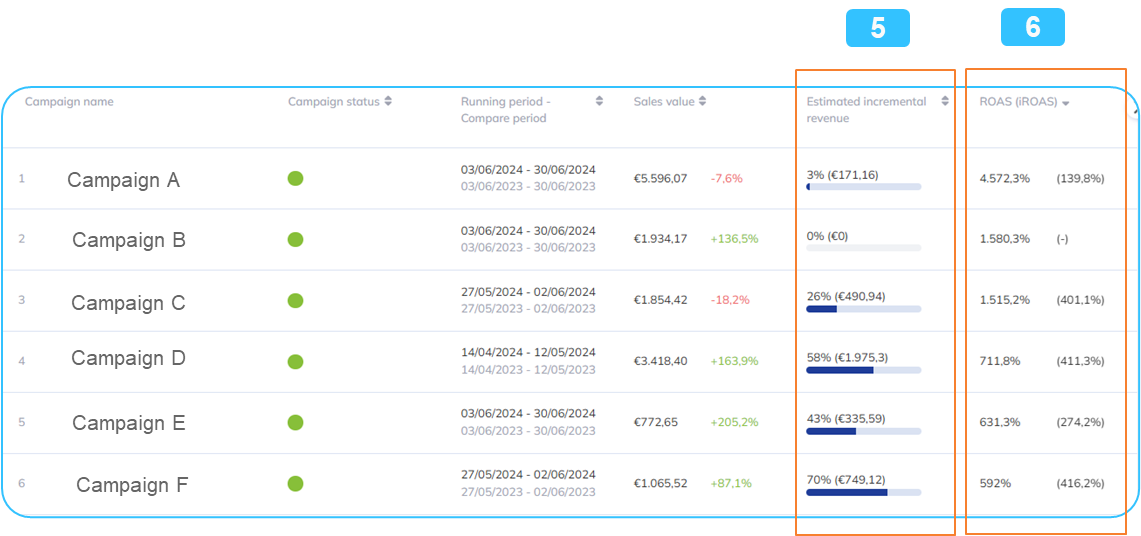Image resolution: width=1141 pixels, height=536 pixels.
Task: Select sales value €3.418,40
Action: click(x=660, y=361)
